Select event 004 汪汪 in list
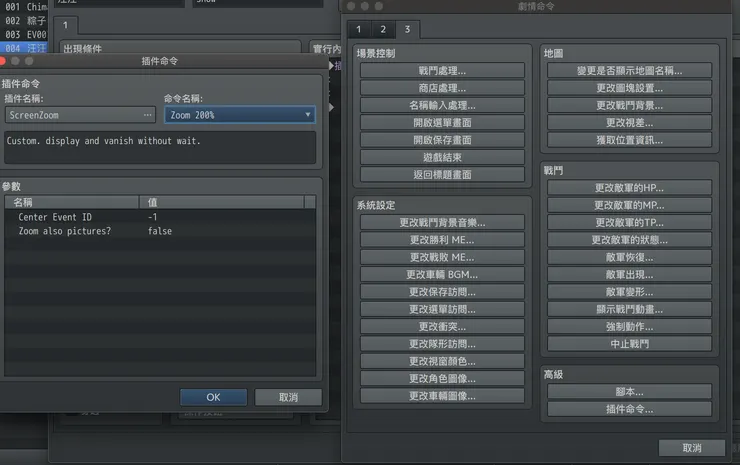Screen dimensions: 740x465 [x=24, y=48]
